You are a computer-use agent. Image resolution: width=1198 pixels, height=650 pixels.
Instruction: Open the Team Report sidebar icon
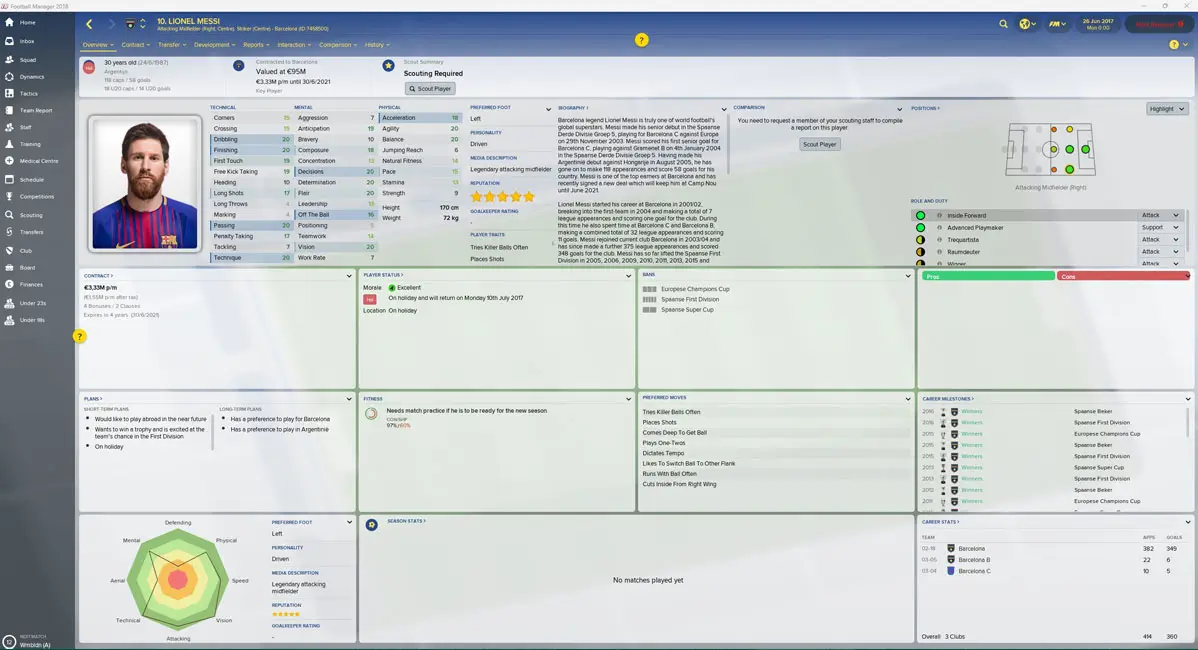tap(9, 110)
